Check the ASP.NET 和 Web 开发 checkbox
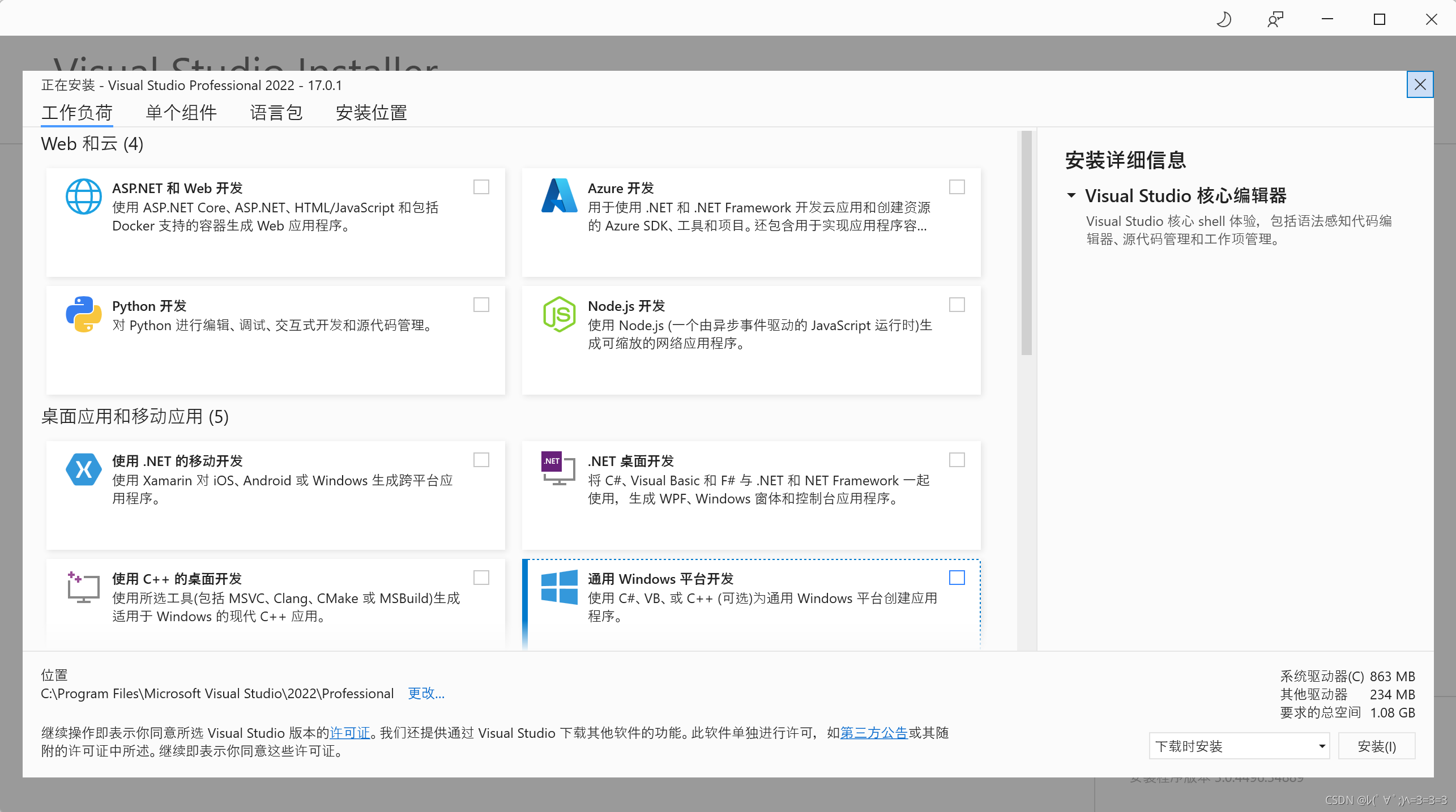The width and height of the screenshot is (1456, 812). [481, 187]
